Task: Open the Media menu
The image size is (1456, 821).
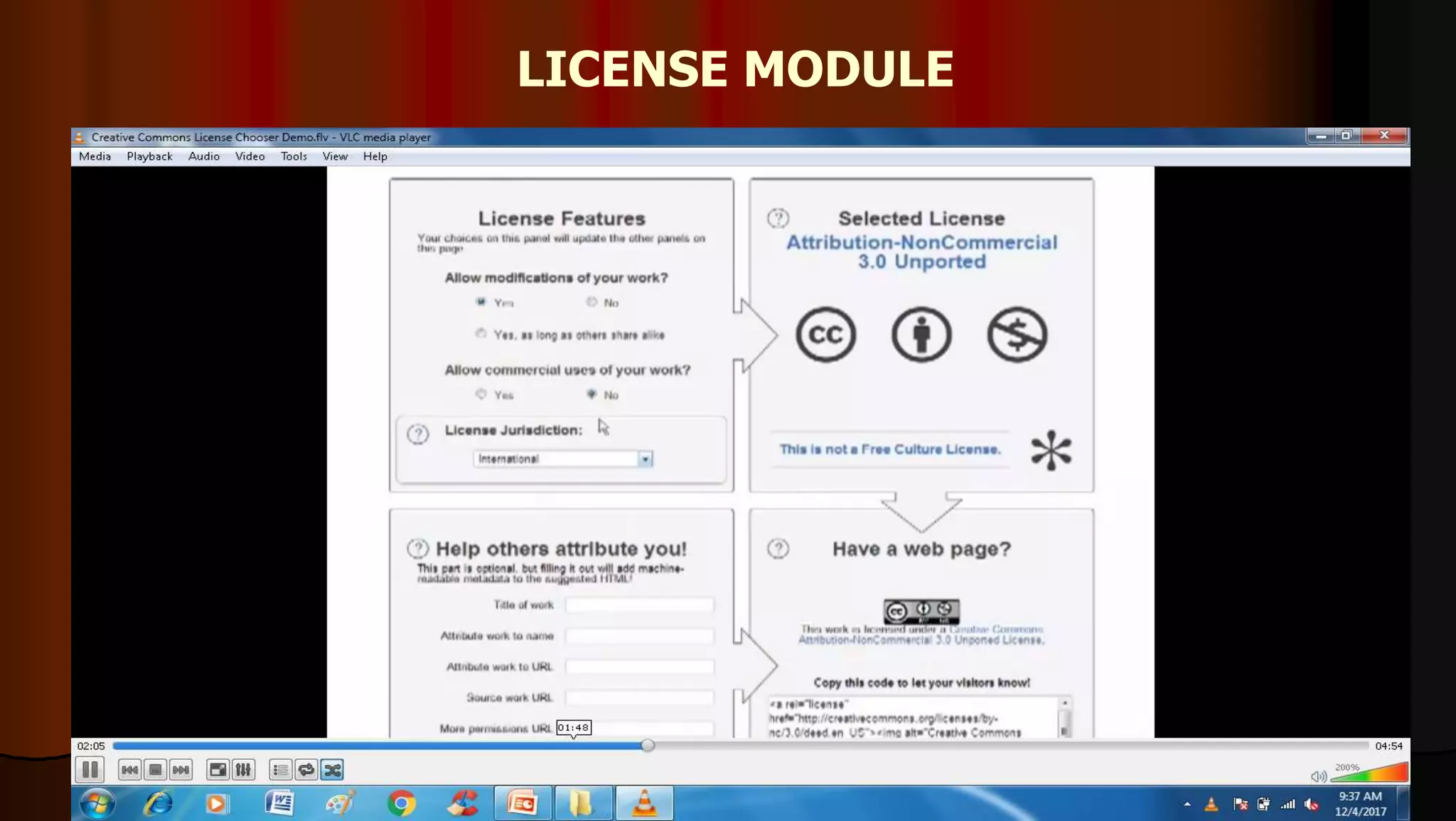Action: pos(95,156)
